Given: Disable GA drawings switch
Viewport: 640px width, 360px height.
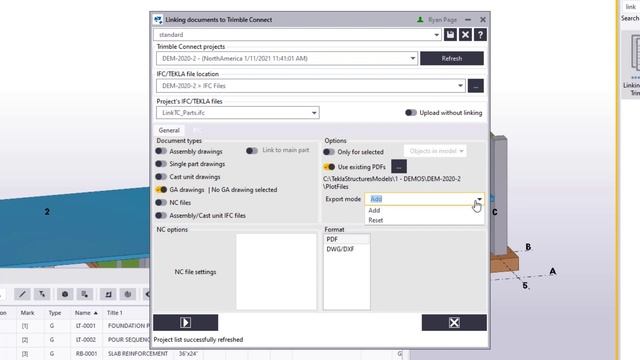Looking at the screenshot, I should 161,189.
